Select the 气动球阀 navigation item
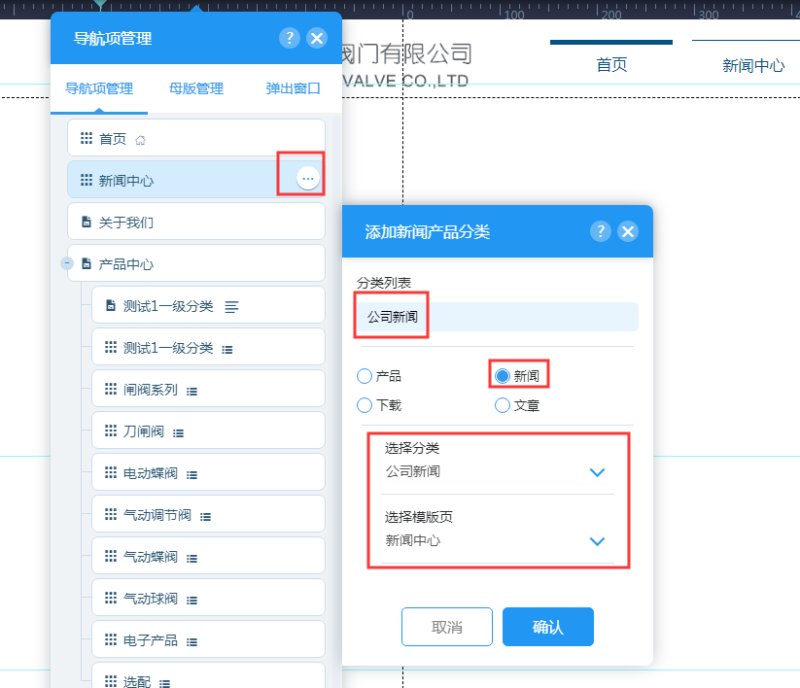 (209, 598)
